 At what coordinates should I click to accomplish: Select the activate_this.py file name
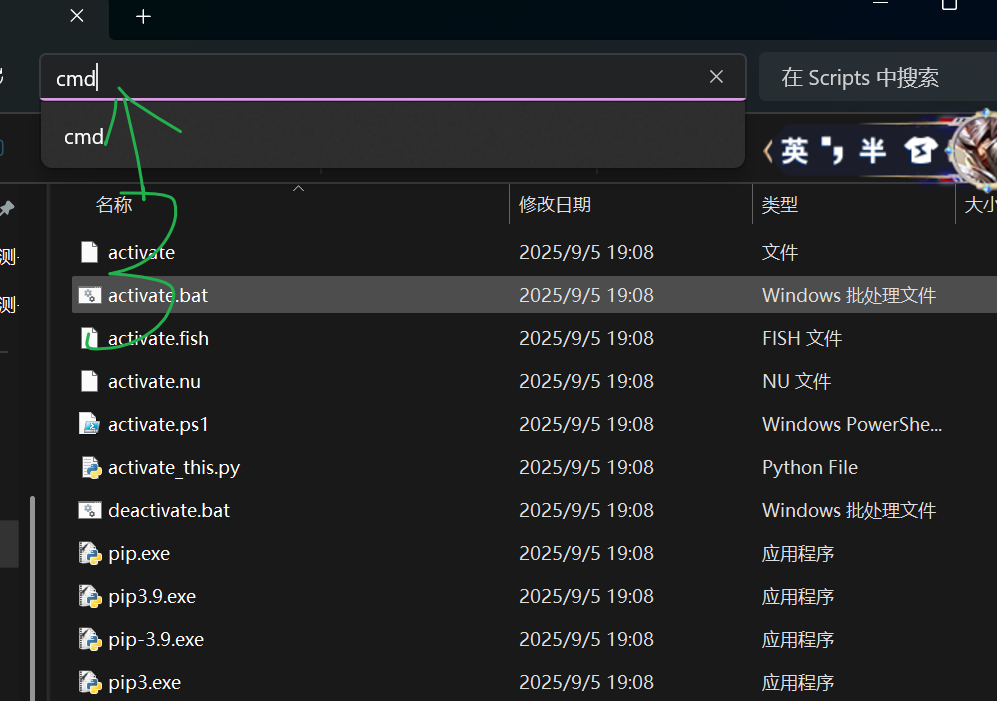[x=174, y=468]
